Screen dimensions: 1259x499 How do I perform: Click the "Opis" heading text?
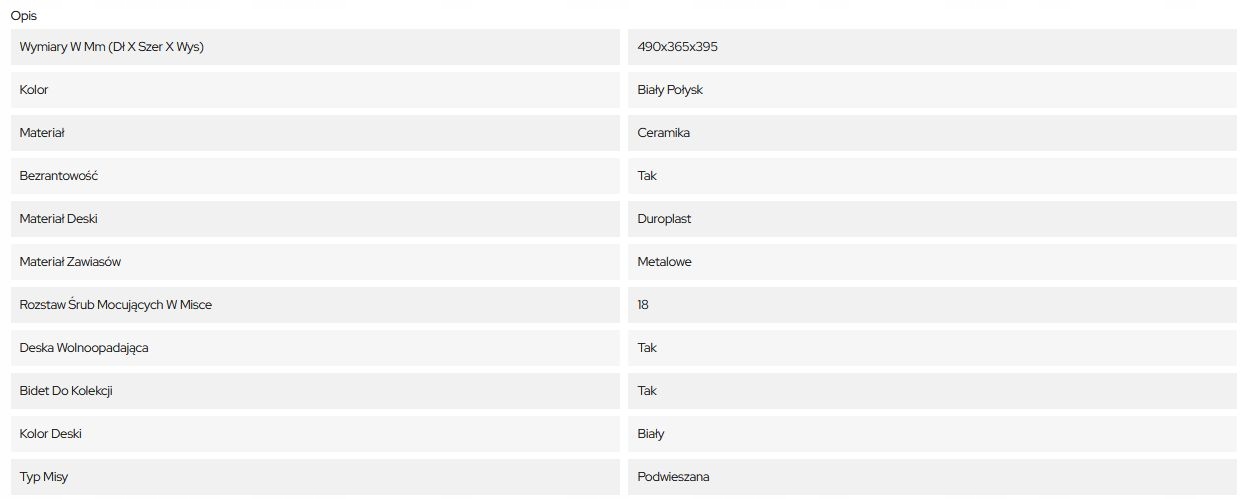pos(24,16)
